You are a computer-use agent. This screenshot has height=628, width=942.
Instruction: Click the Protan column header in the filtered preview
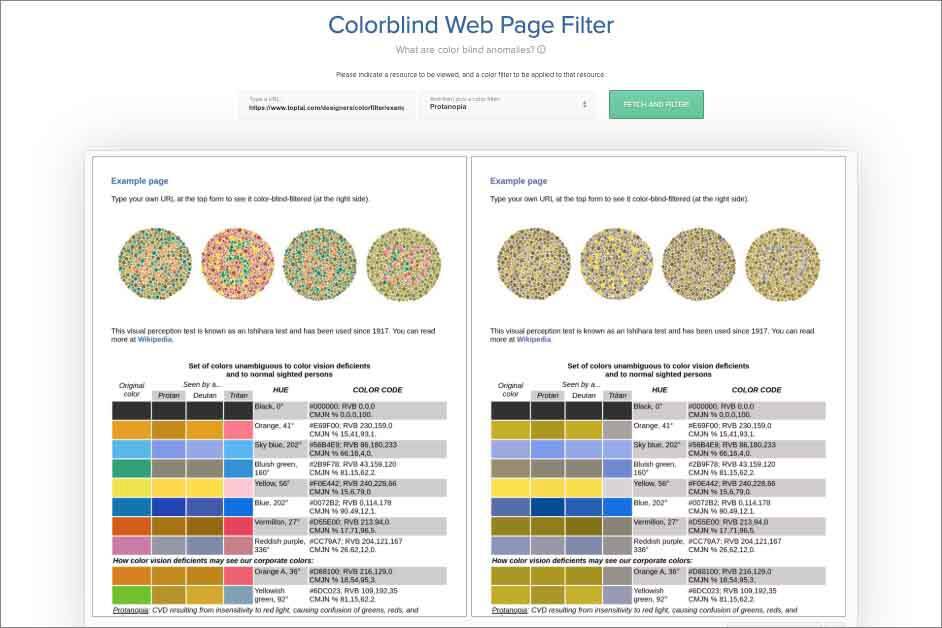[548, 395]
